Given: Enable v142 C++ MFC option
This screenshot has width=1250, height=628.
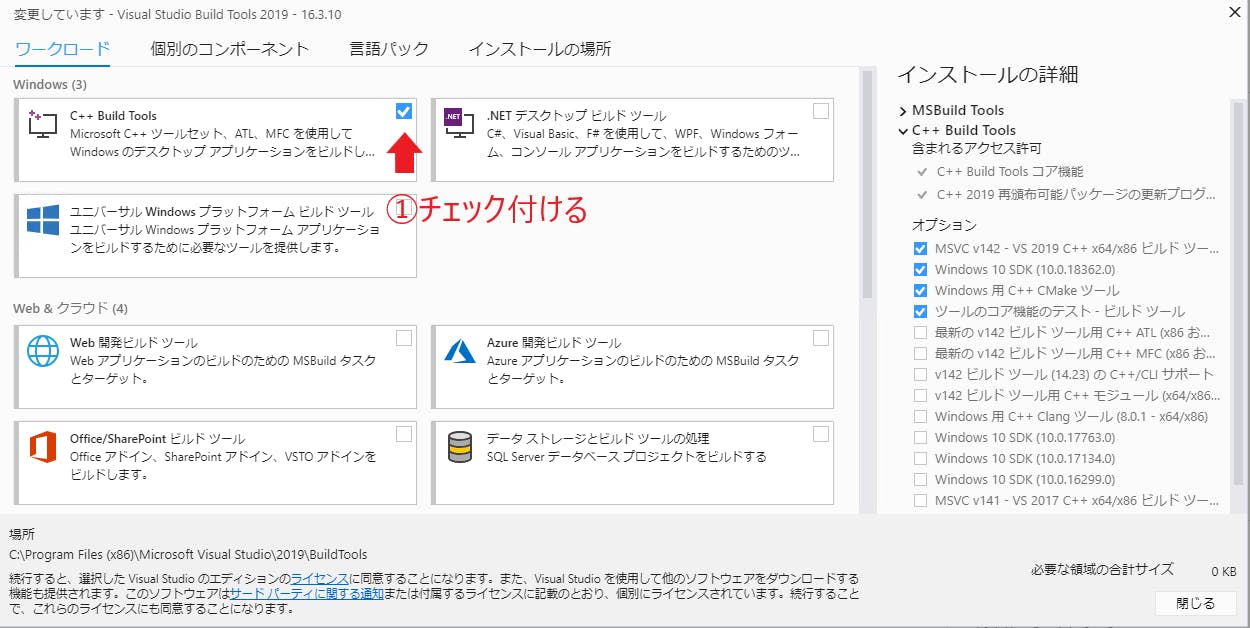Looking at the screenshot, I should pyautogui.click(x=920, y=353).
